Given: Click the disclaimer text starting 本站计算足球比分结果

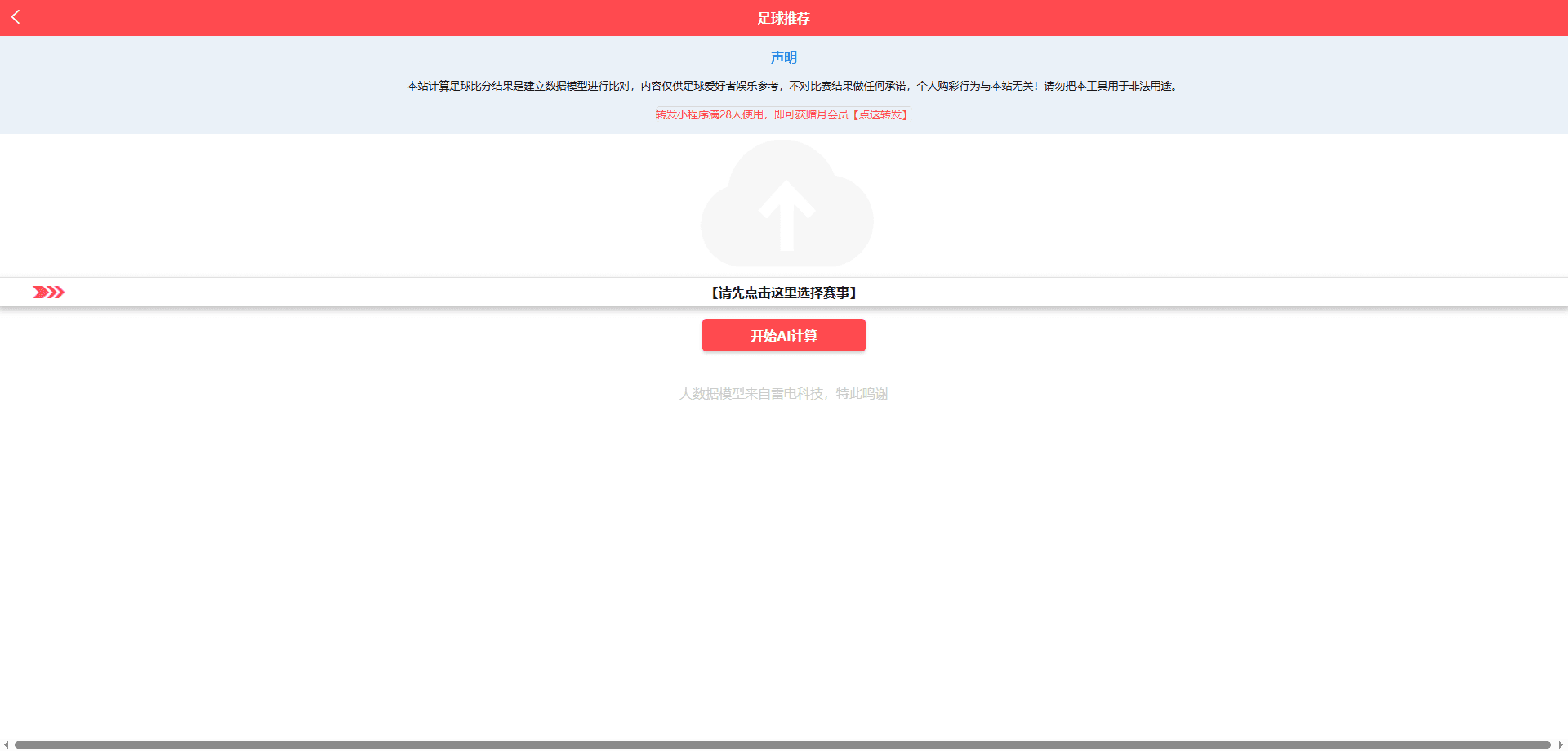Looking at the screenshot, I should coord(792,86).
